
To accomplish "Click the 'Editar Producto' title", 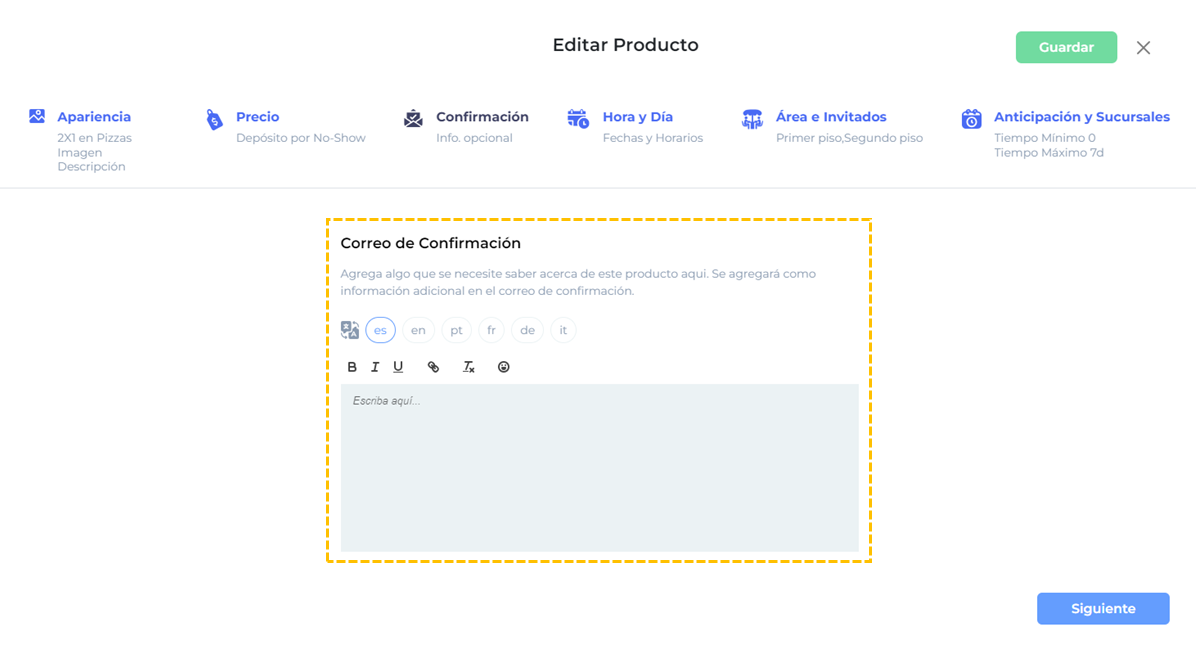I will click(625, 45).
